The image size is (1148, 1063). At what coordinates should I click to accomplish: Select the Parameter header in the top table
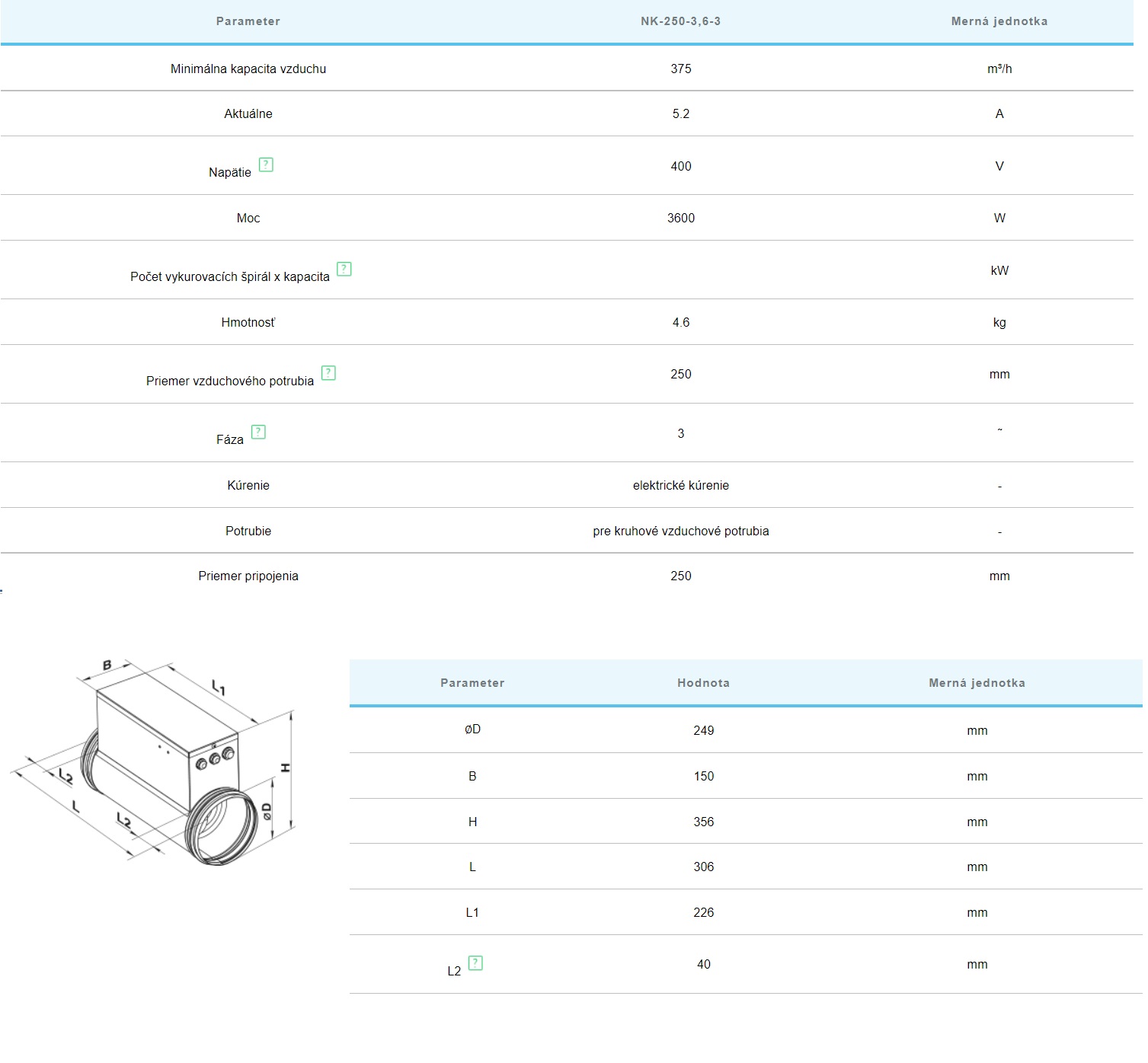pos(248,21)
